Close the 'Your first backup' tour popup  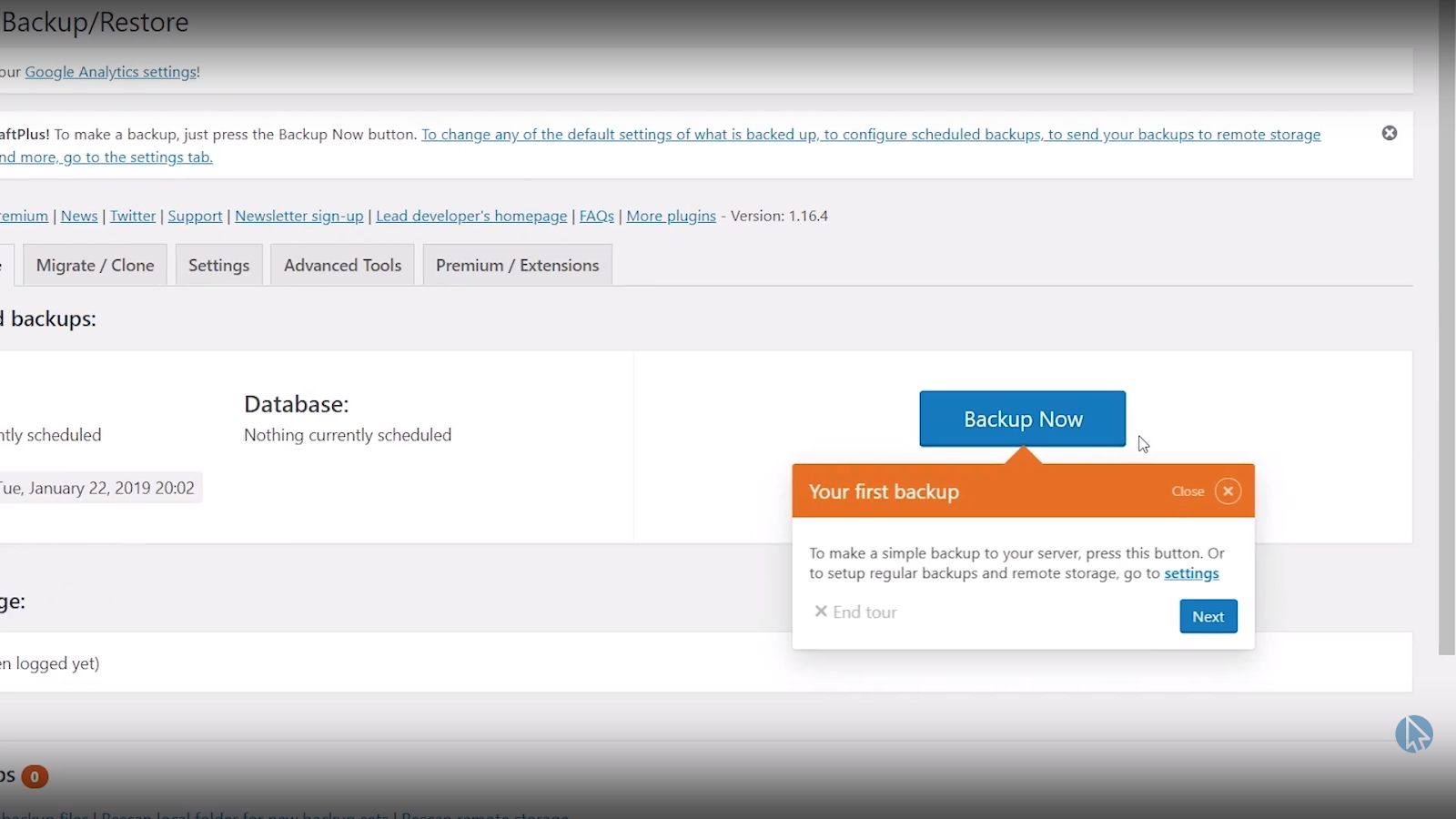coord(1228,491)
